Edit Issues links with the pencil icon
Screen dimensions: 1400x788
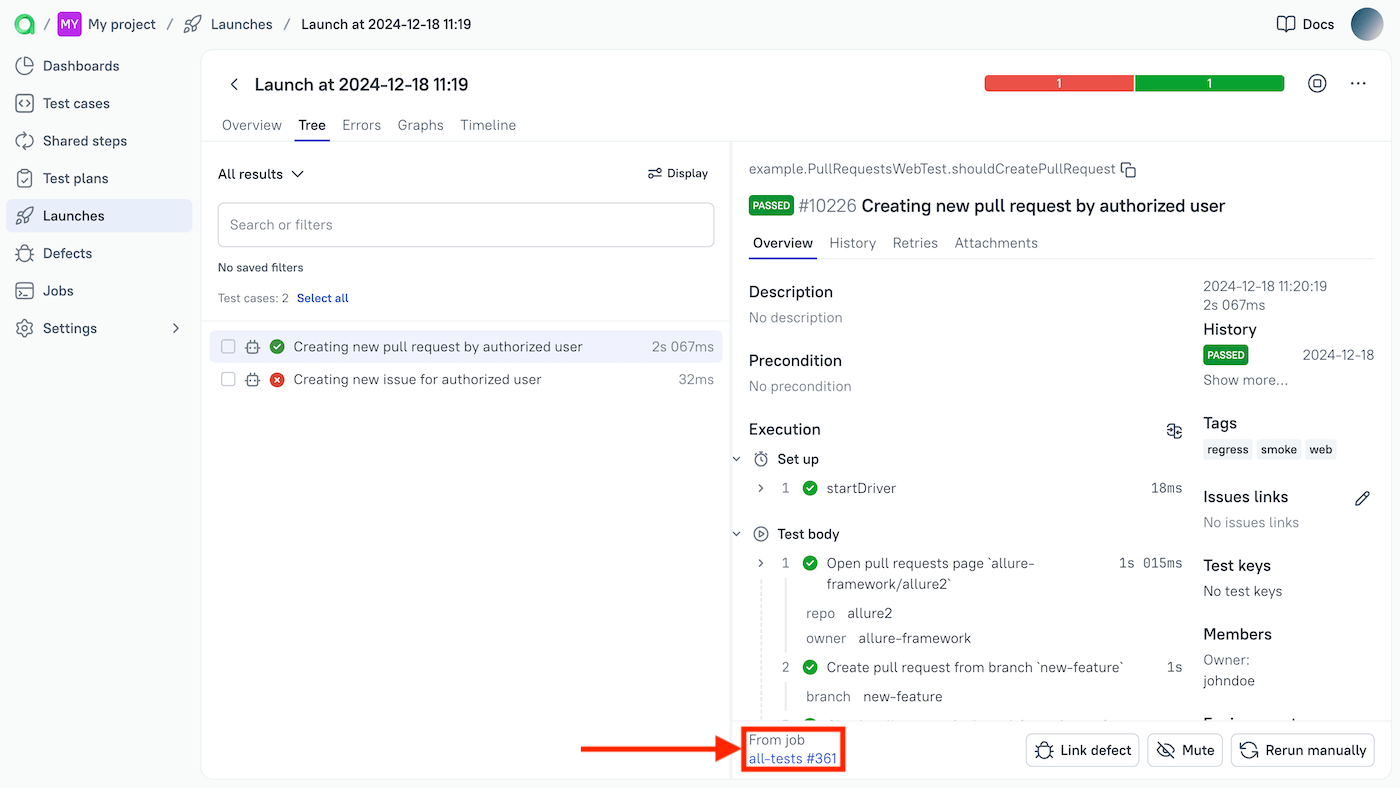tap(1362, 497)
